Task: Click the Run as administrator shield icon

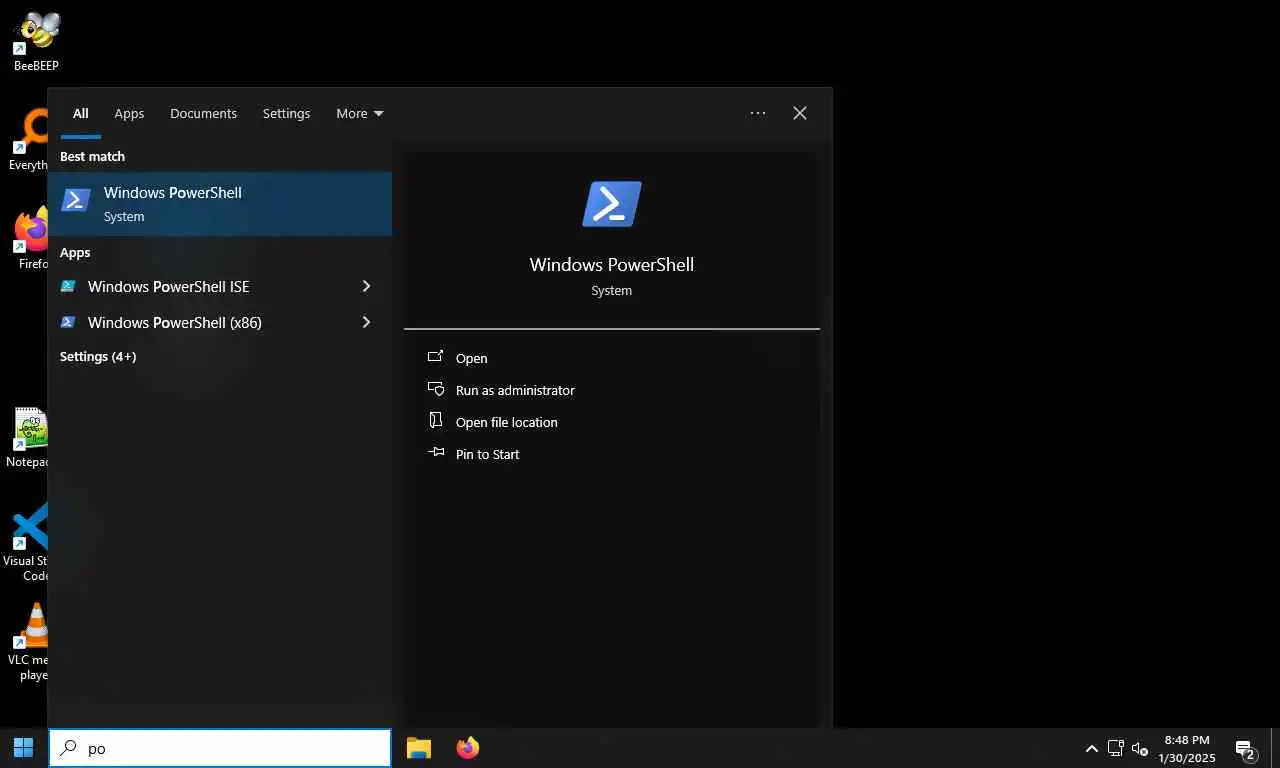Action: tap(435, 388)
